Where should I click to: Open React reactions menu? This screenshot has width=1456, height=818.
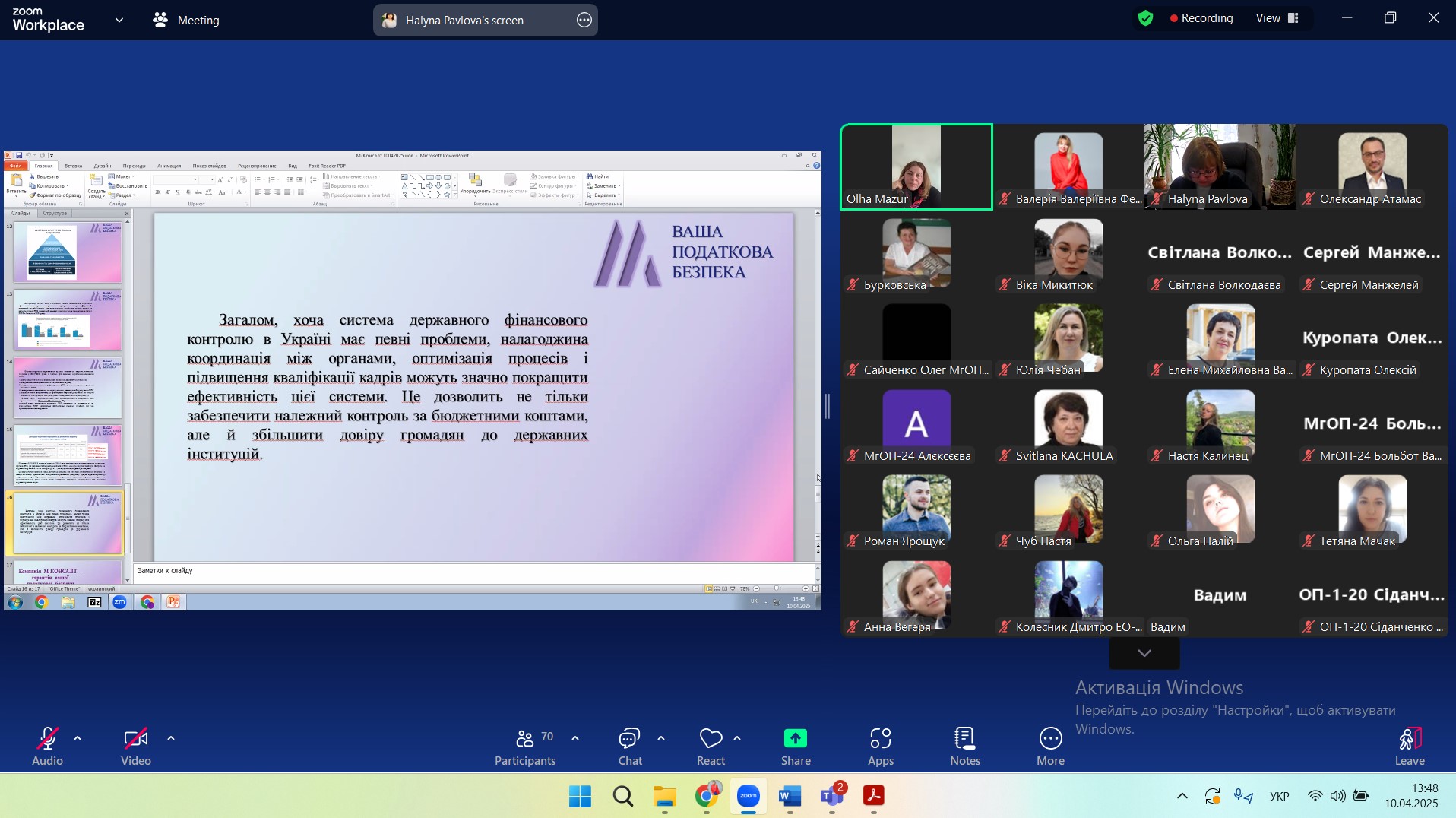[711, 747]
